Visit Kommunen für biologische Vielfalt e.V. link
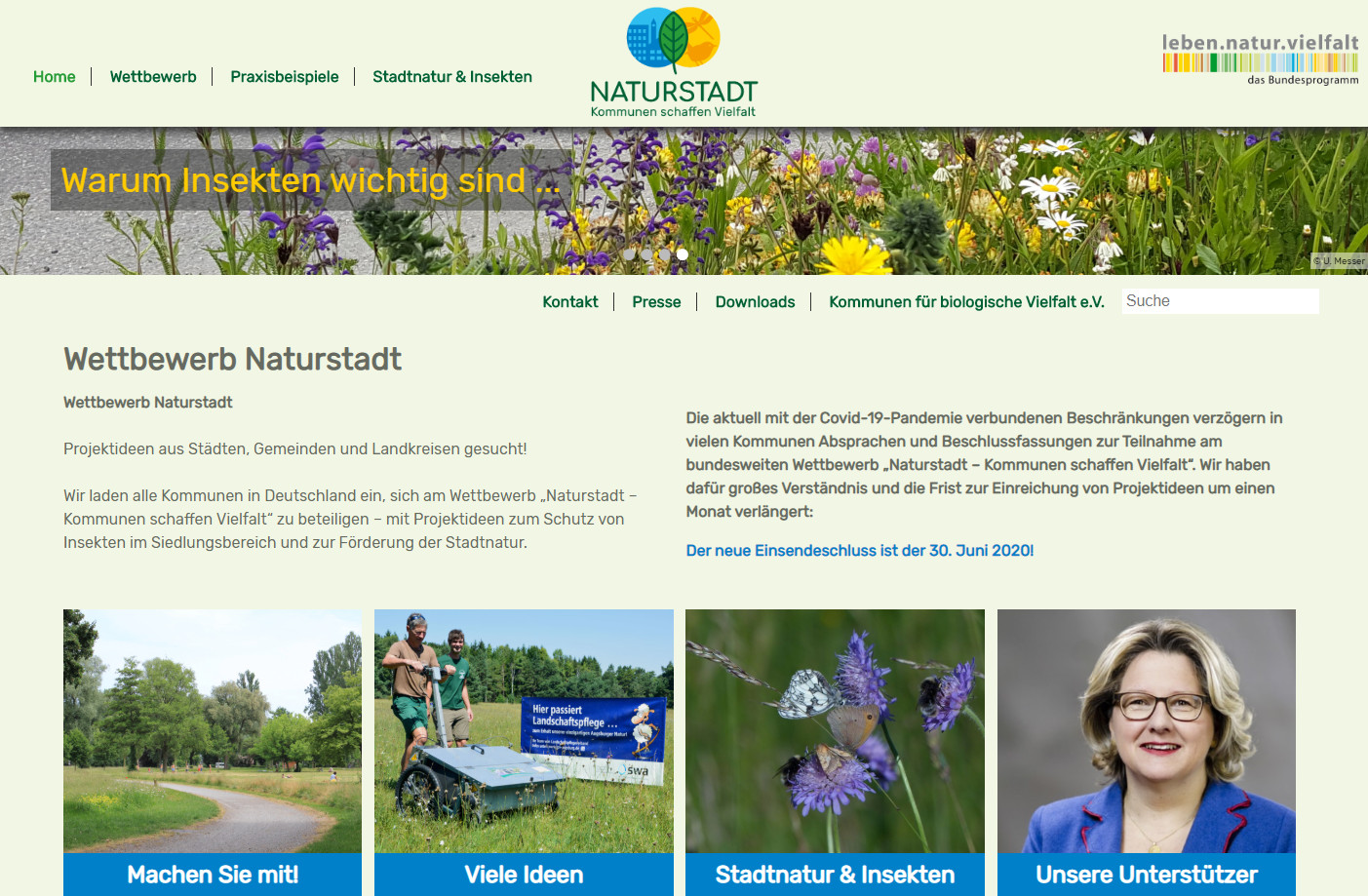This screenshot has width=1368, height=896. [966, 302]
